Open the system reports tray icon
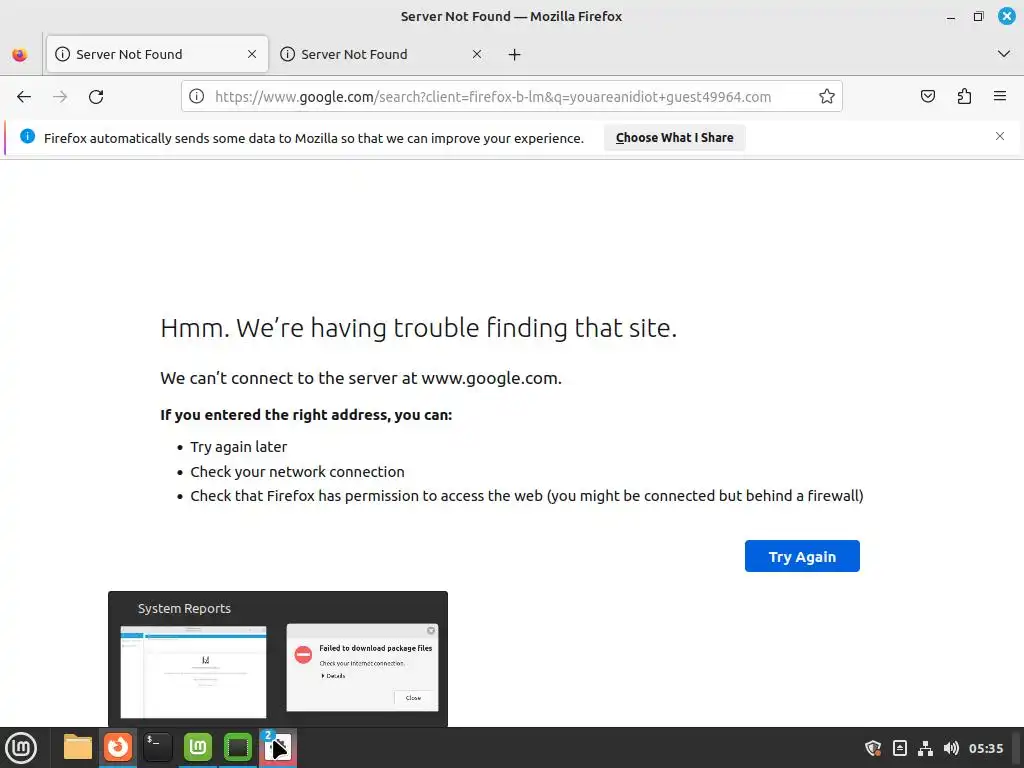The image size is (1024, 768). pyautogui.click(x=900, y=748)
